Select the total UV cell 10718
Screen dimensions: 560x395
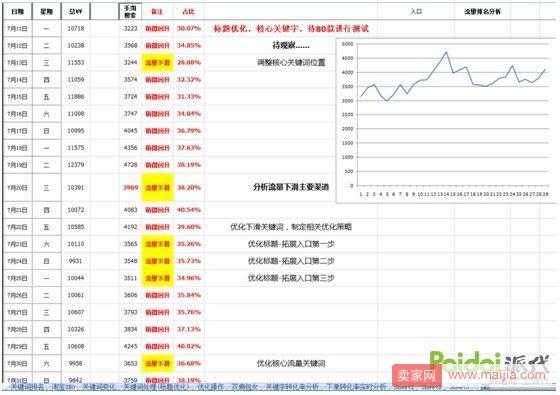(x=76, y=29)
